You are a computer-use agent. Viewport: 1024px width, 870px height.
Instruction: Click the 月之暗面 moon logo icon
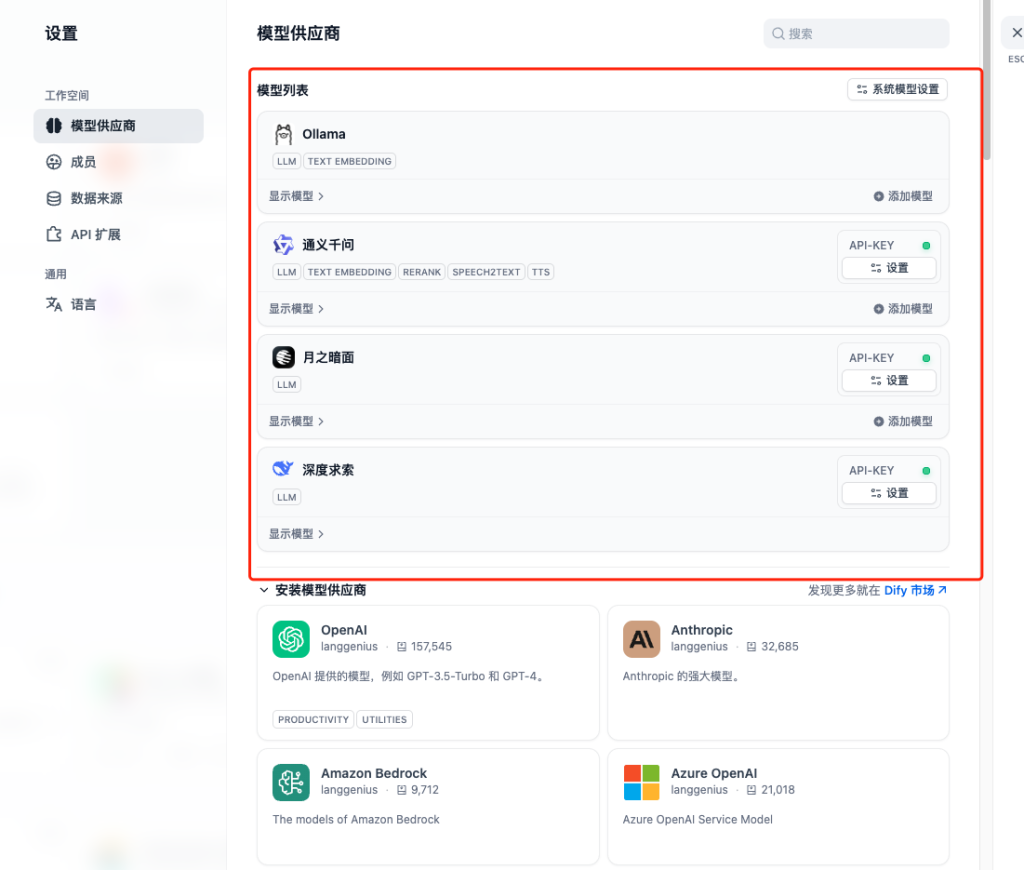click(x=283, y=357)
